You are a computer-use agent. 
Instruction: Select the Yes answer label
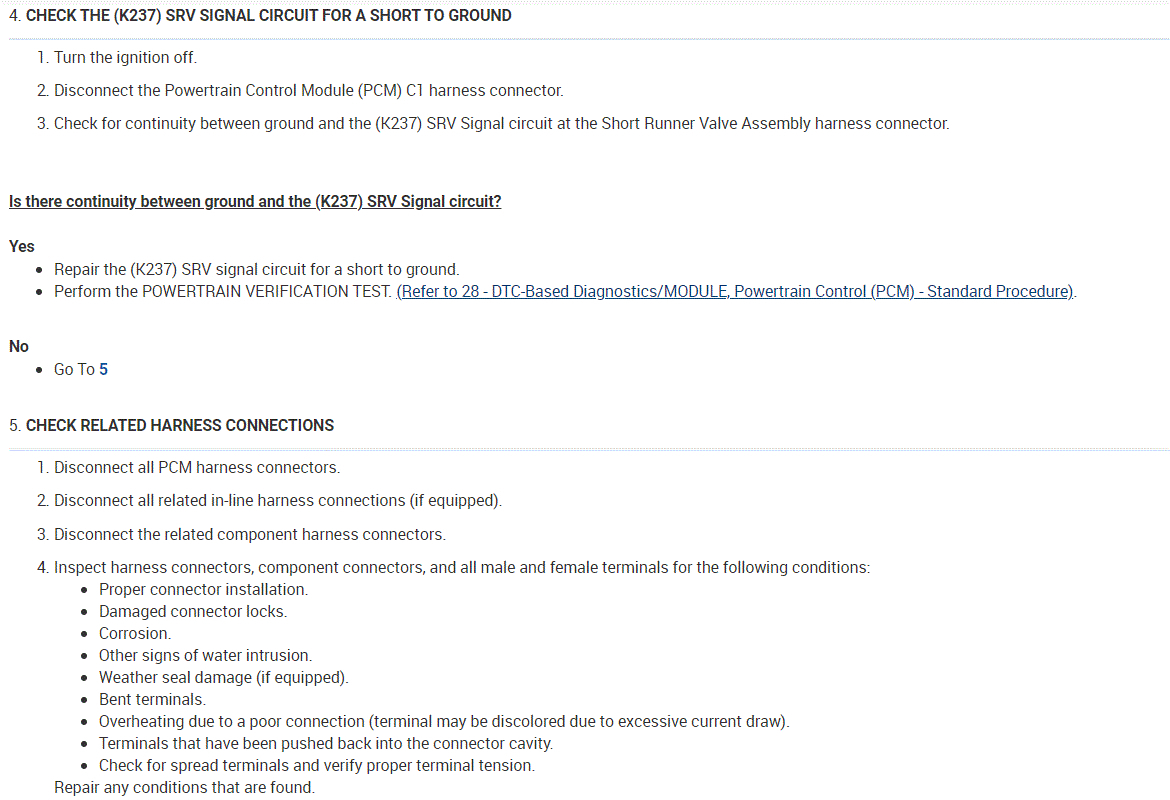click(22, 246)
